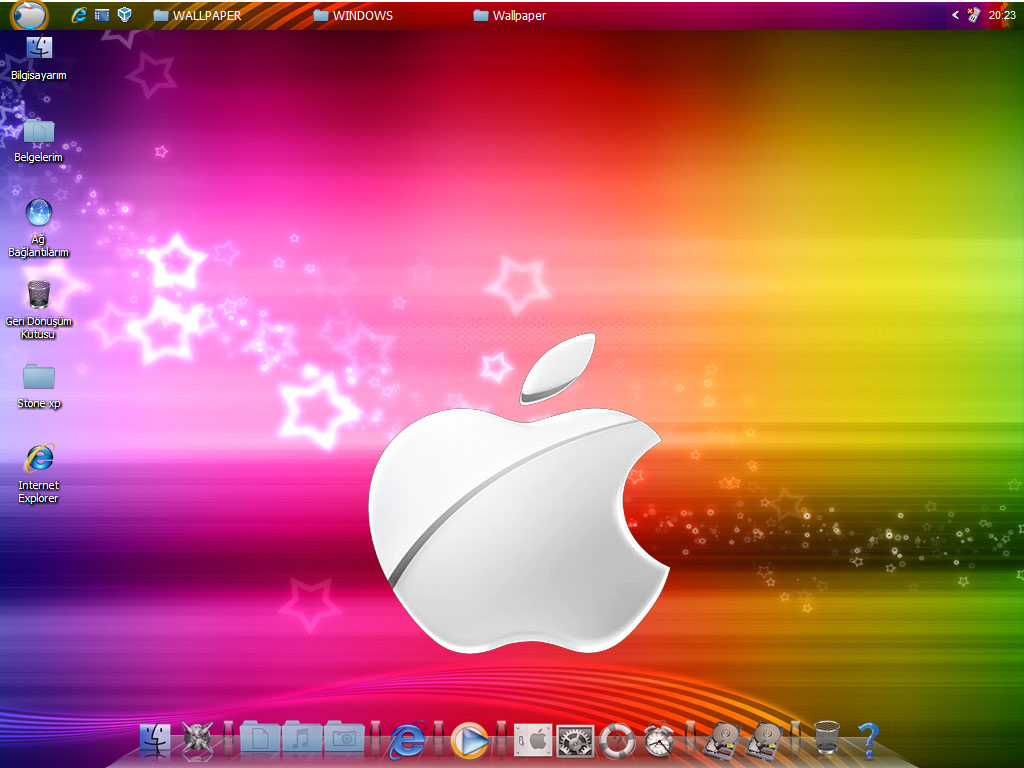1024x768 pixels.
Task: Click the blue question mark dock icon
Action: coord(869,740)
